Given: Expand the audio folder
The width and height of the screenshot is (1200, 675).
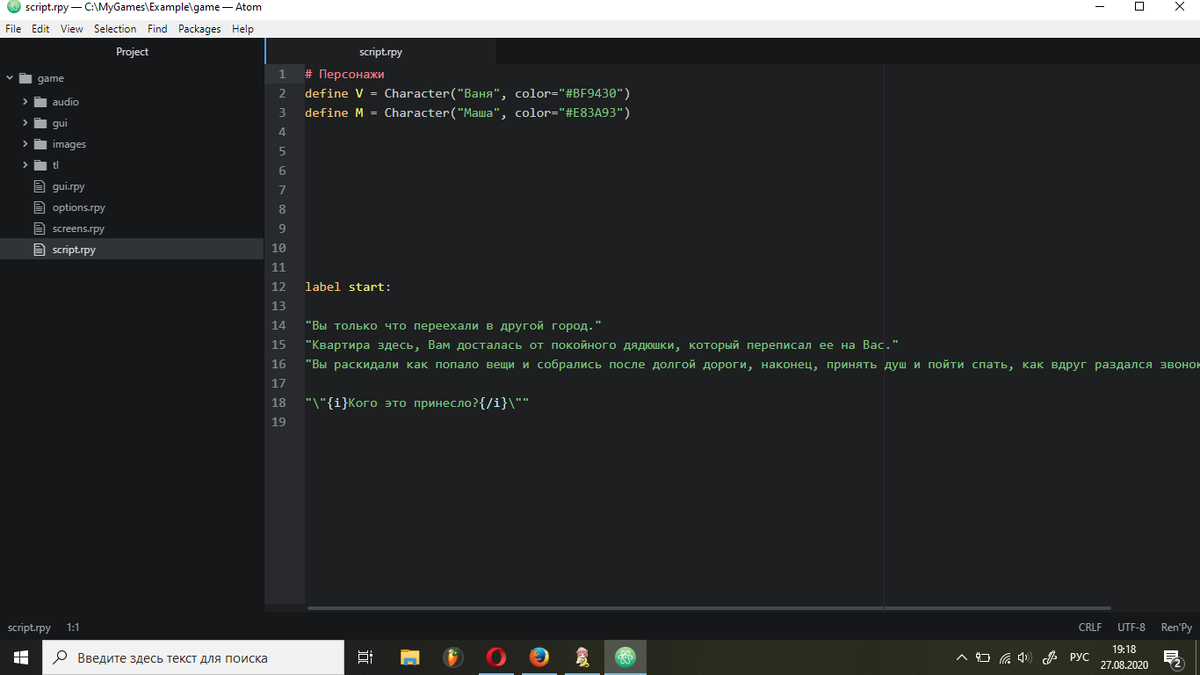Looking at the screenshot, I should coord(25,102).
